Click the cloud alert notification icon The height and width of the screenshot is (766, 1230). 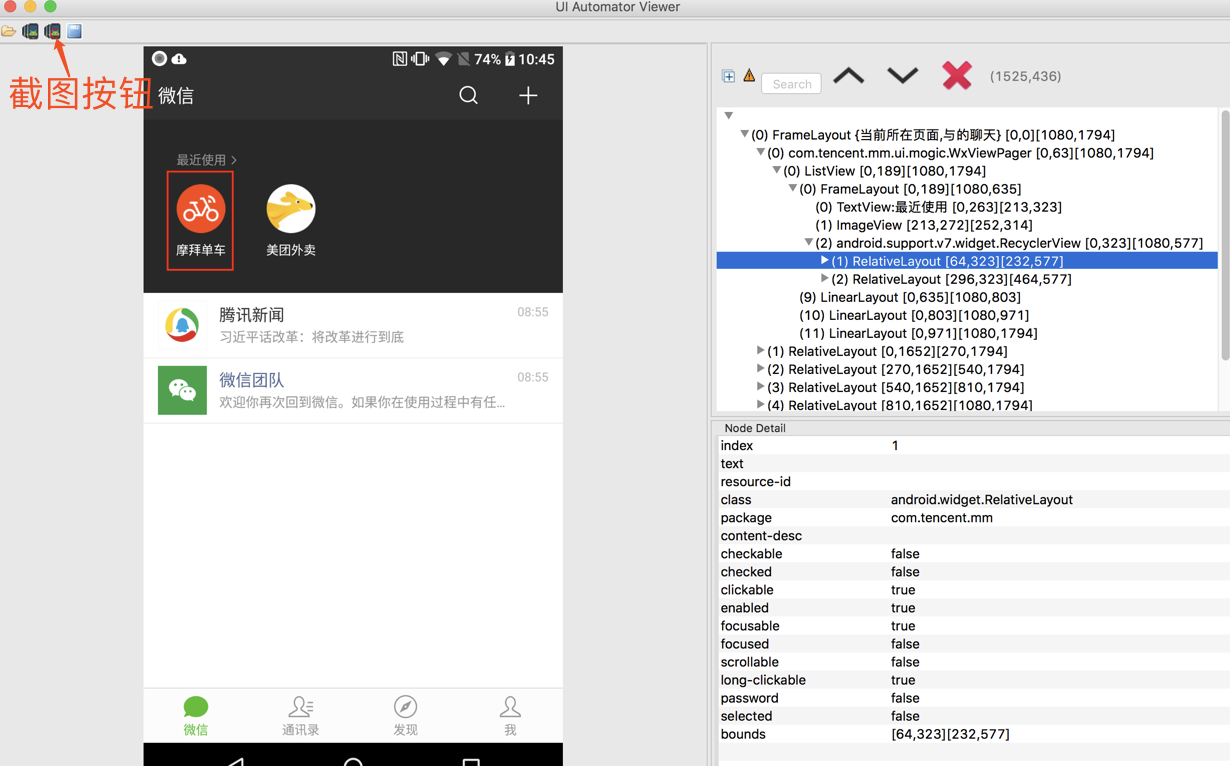pos(179,59)
